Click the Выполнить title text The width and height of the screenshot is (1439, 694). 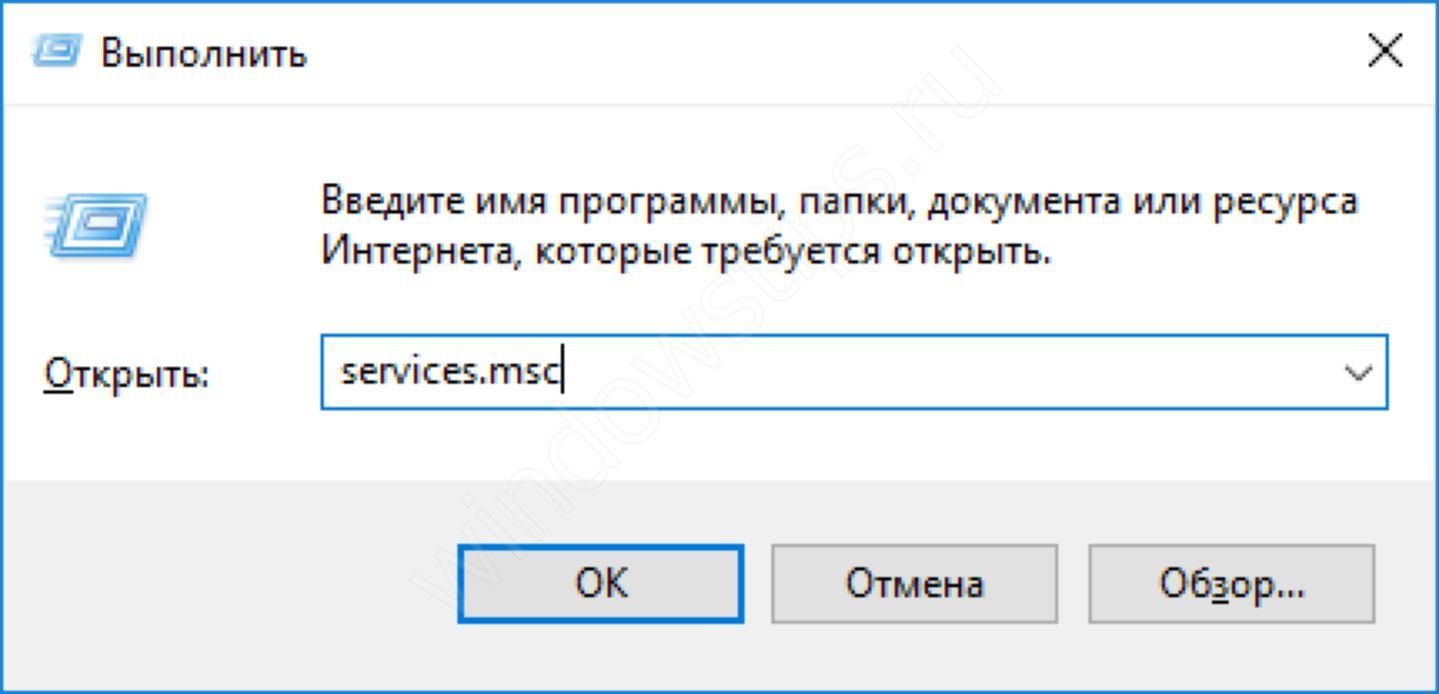[203, 52]
